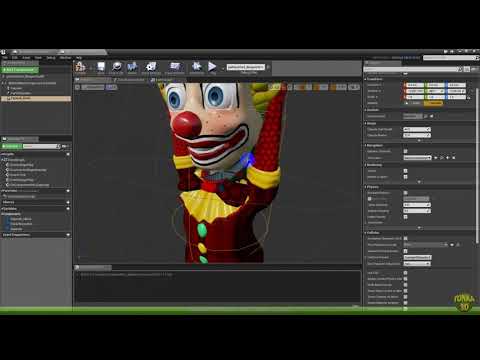Open the debug object selector dropdown
The image size is (480, 360).
point(246,67)
